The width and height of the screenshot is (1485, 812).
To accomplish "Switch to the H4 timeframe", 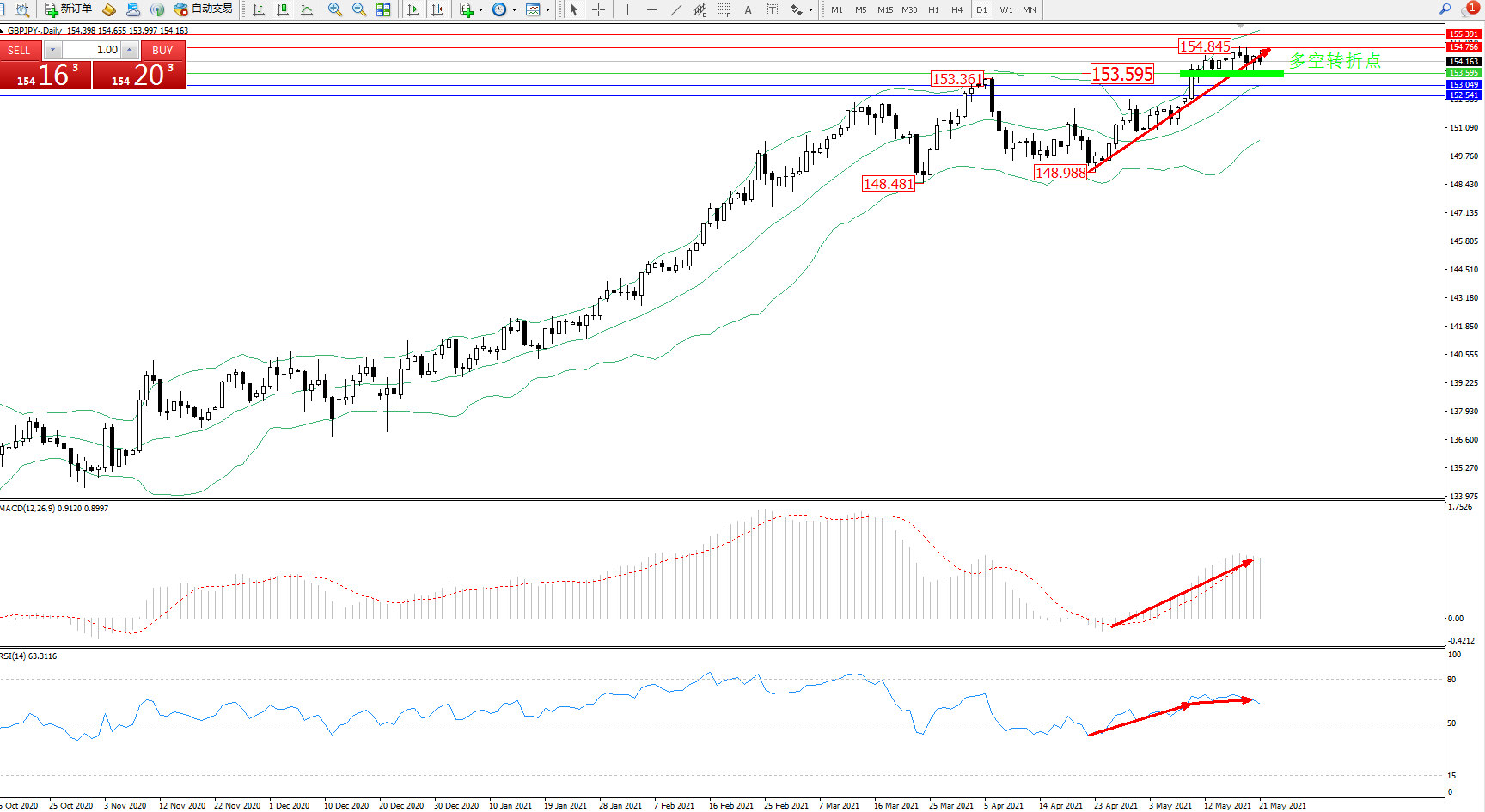I will tap(956, 9).
